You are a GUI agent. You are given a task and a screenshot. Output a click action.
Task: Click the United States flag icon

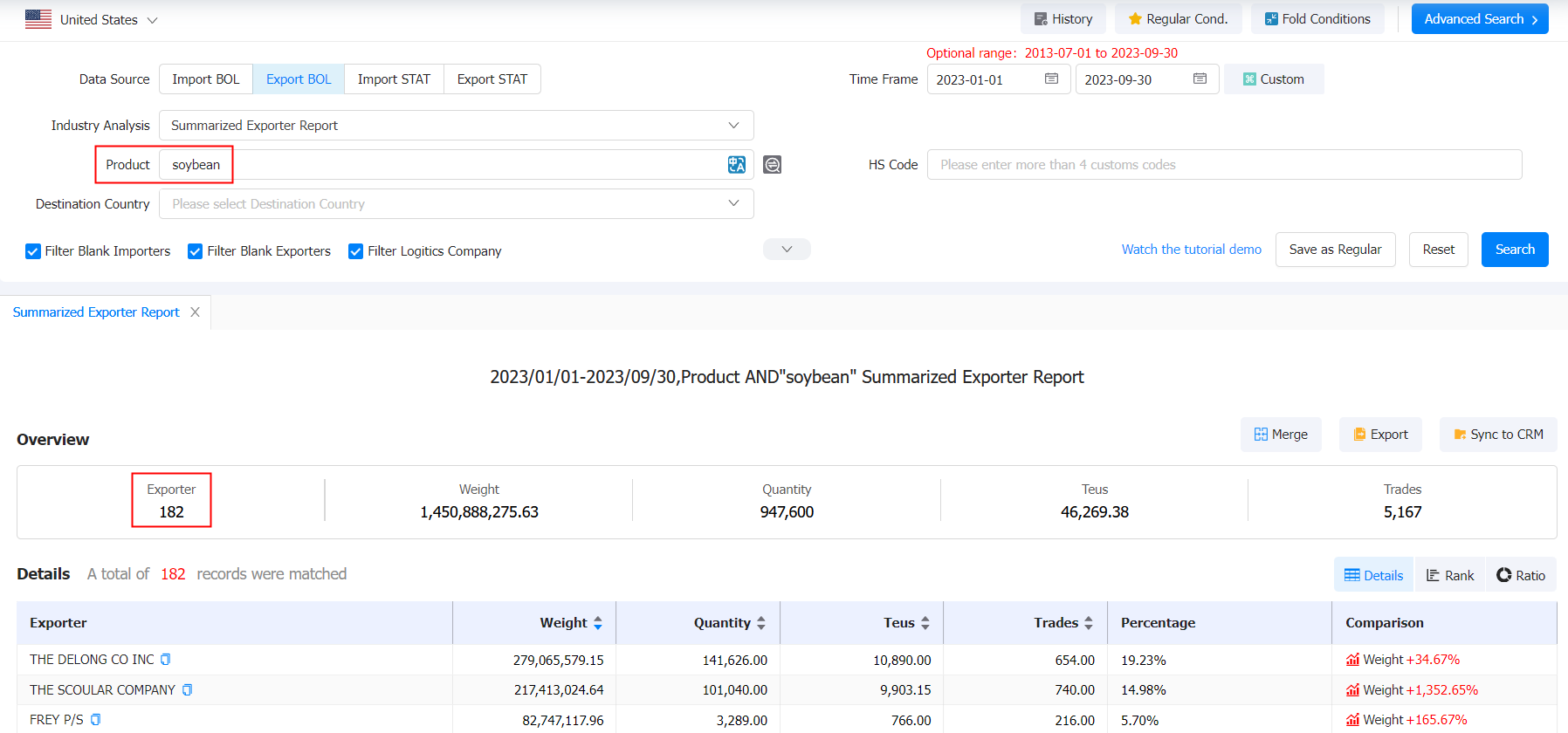pos(38,19)
